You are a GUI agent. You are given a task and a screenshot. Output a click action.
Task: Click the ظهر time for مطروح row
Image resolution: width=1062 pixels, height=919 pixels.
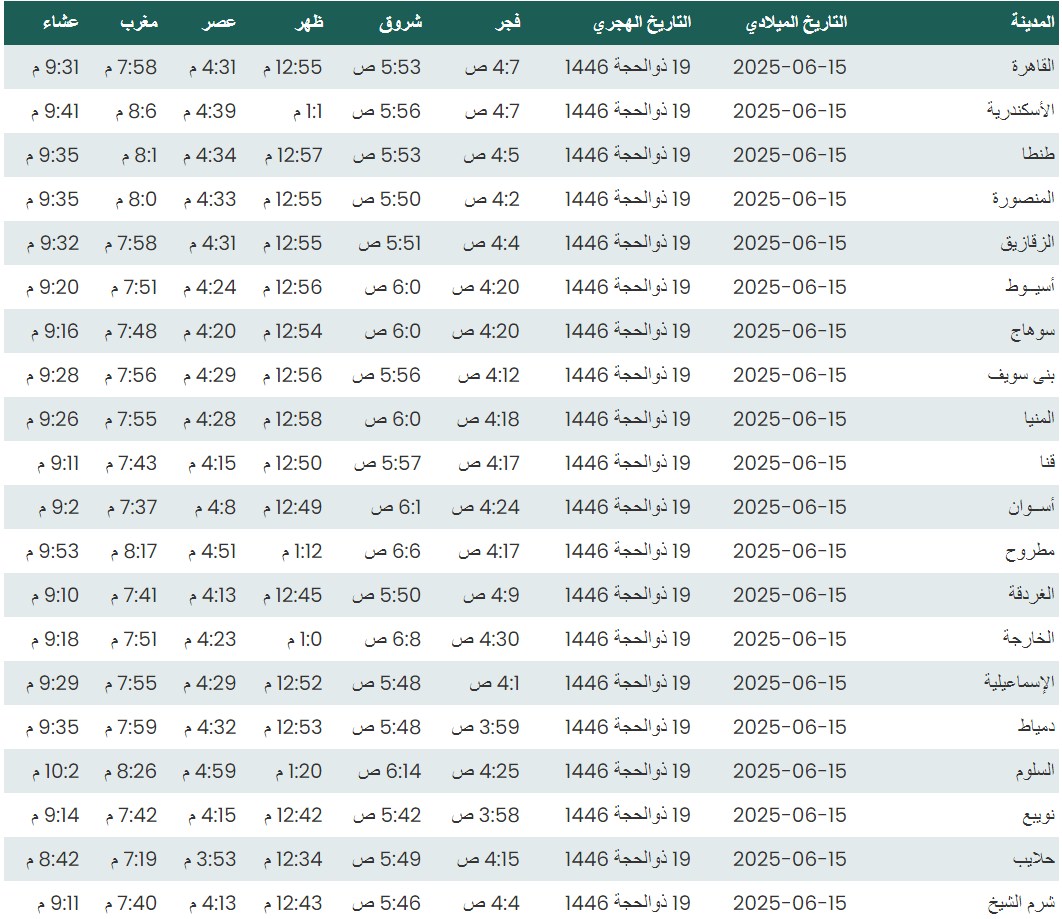[x=301, y=551]
